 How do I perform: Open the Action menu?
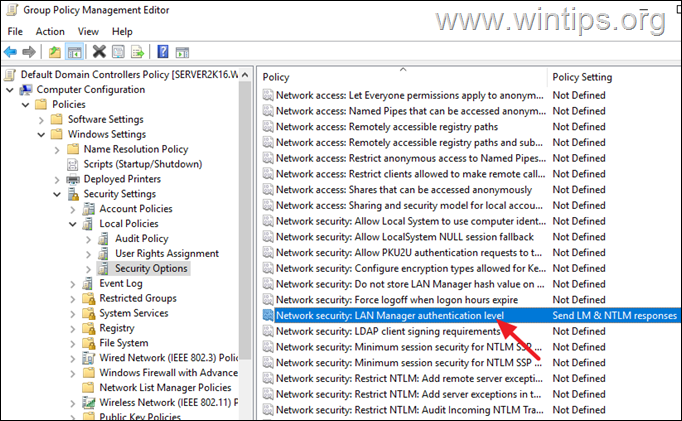click(50, 31)
